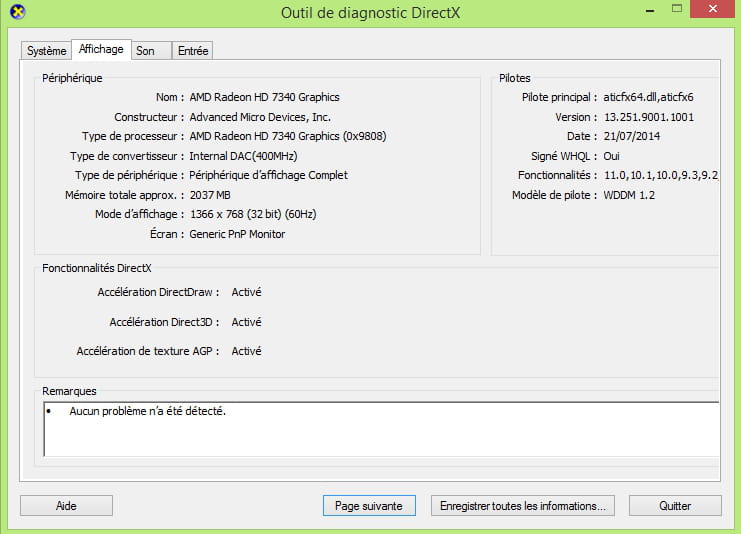The image size is (741, 534).
Task: Click Enregistrer toutes les informations button
Action: (523, 506)
